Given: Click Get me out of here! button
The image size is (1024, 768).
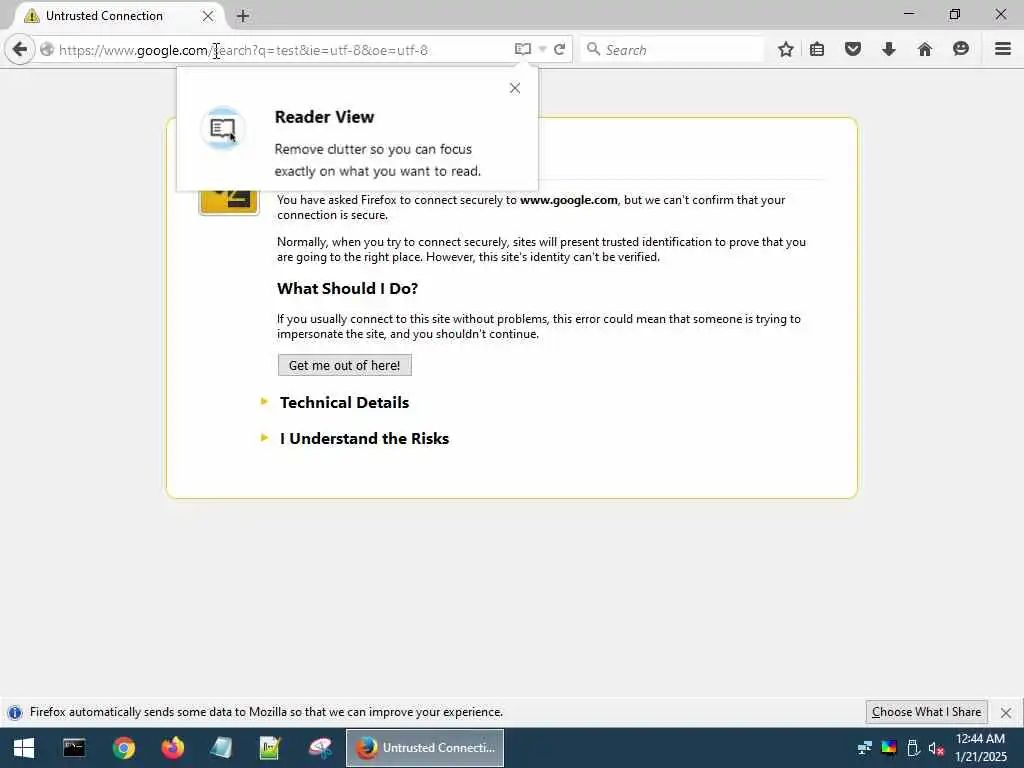Looking at the screenshot, I should point(345,366).
